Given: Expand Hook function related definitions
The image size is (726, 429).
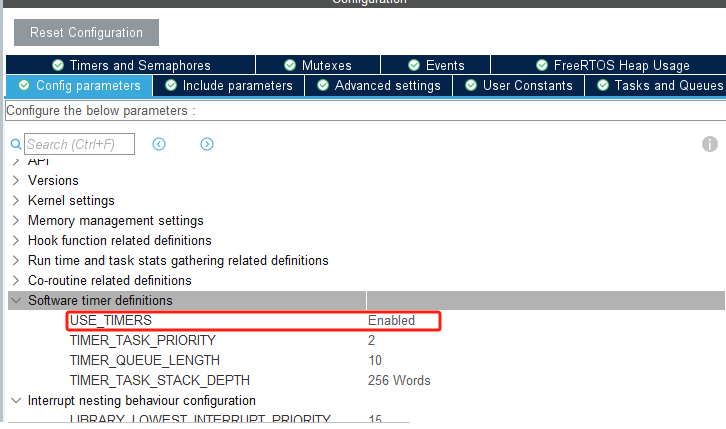Looking at the screenshot, I should tap(16, 240).
